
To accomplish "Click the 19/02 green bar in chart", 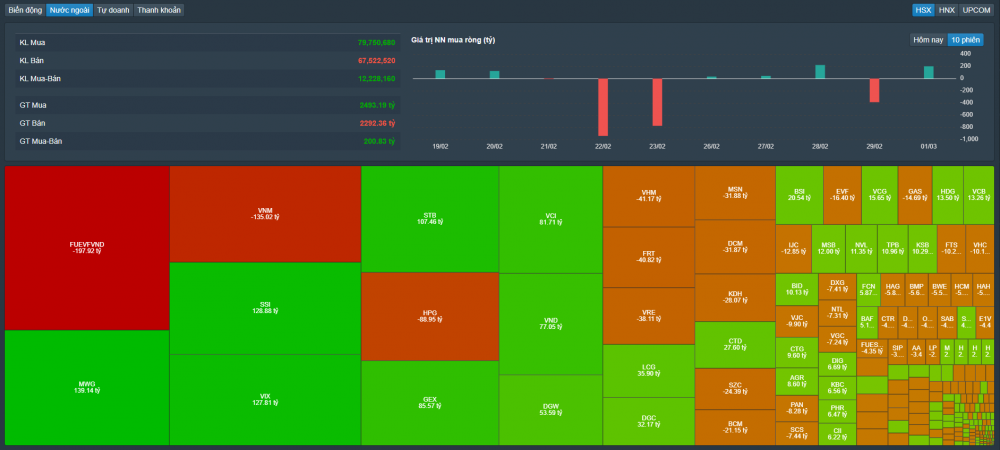I will pos(440,74).
